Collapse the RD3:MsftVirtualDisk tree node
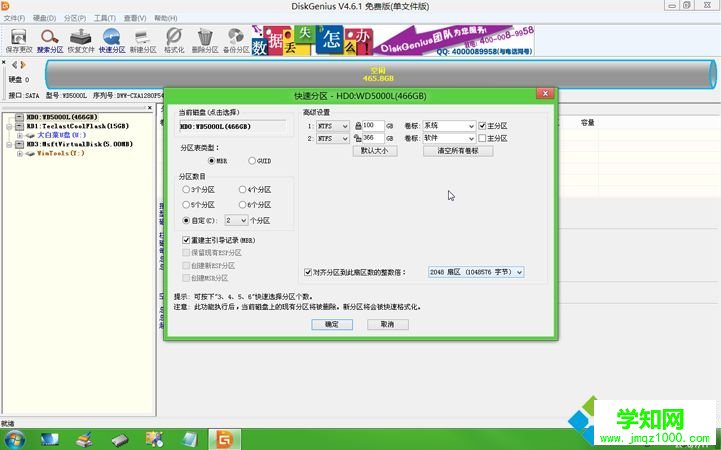Screen dimensions: 721x450 click(x=9, y=144)
